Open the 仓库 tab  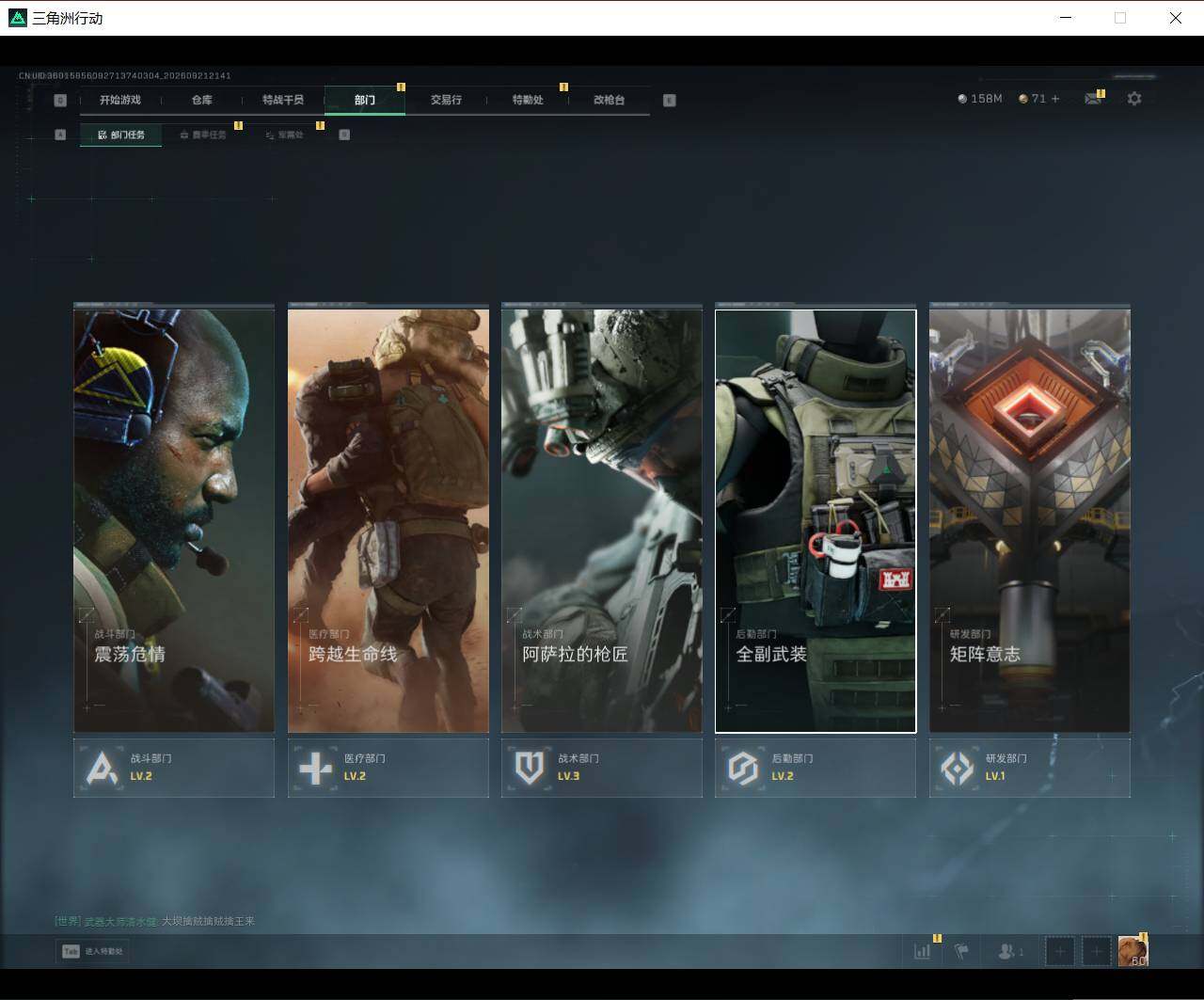click(202, 100)
